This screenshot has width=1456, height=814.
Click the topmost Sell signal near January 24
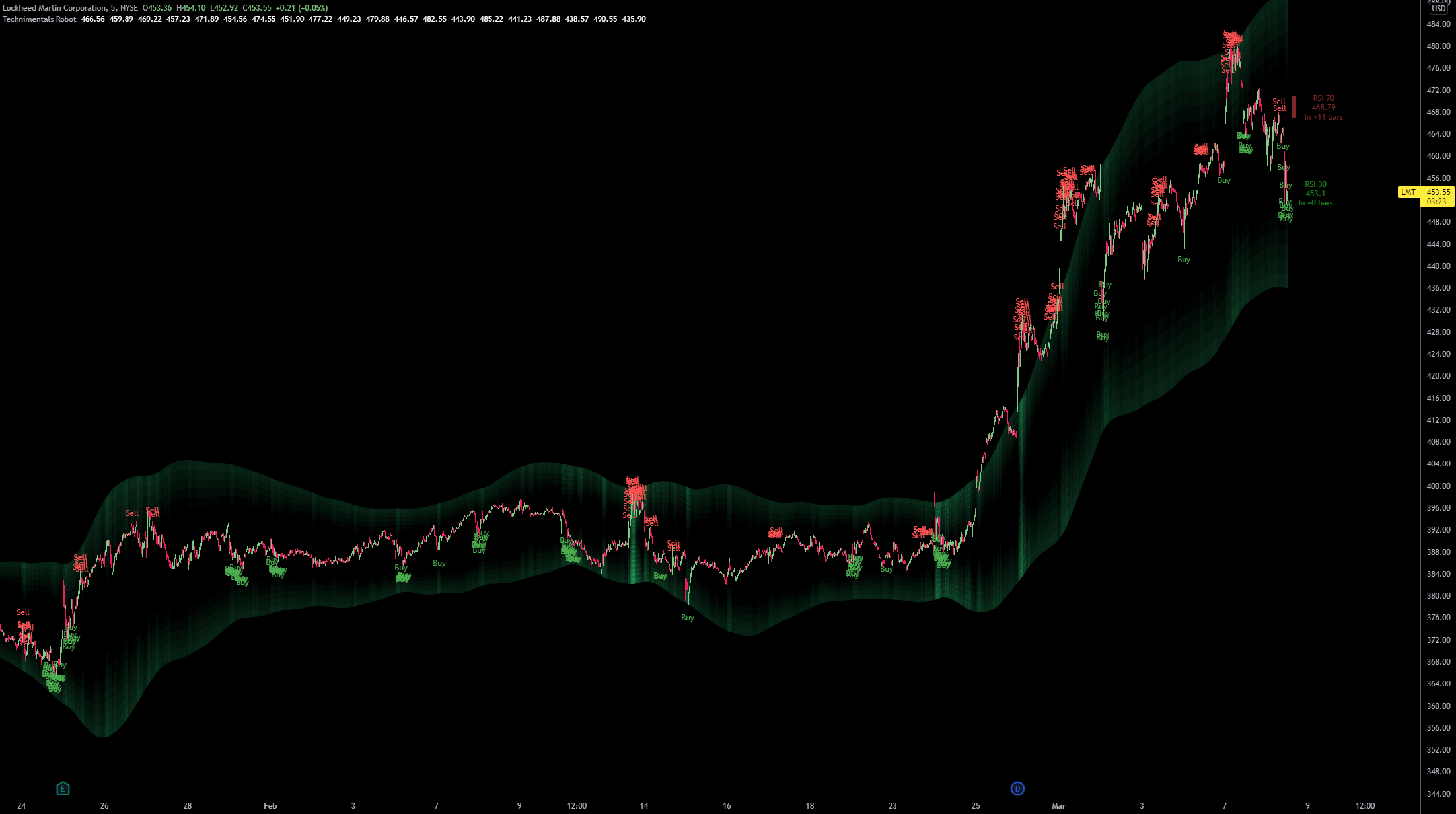pos(23,612)
